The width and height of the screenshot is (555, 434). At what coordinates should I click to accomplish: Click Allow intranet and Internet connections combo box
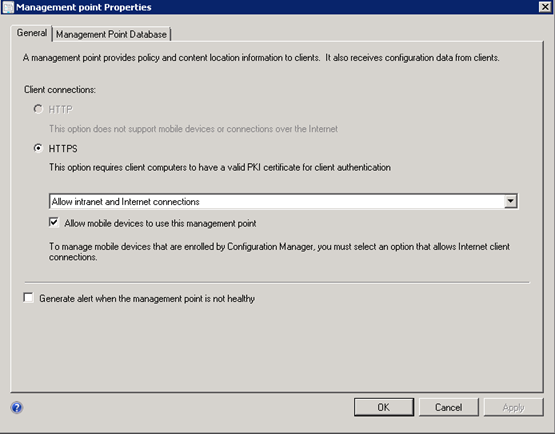[284, 201]
